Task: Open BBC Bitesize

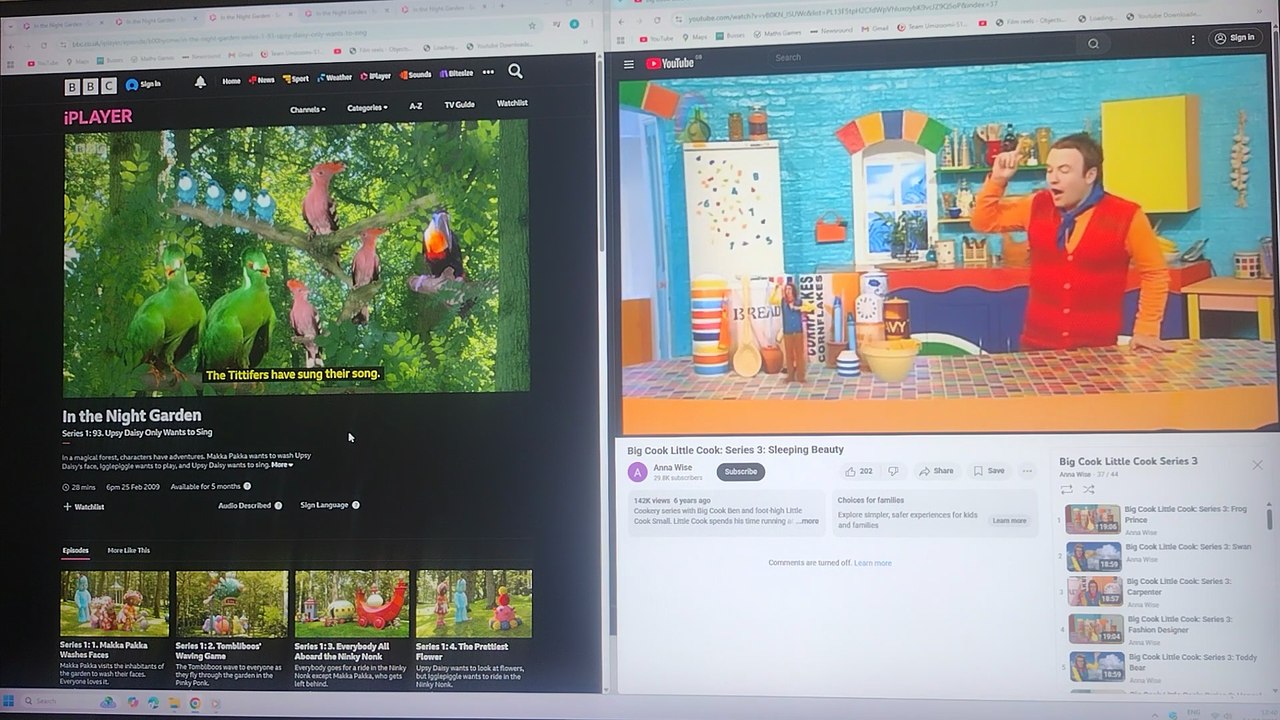Action: (x=456, y=74)
